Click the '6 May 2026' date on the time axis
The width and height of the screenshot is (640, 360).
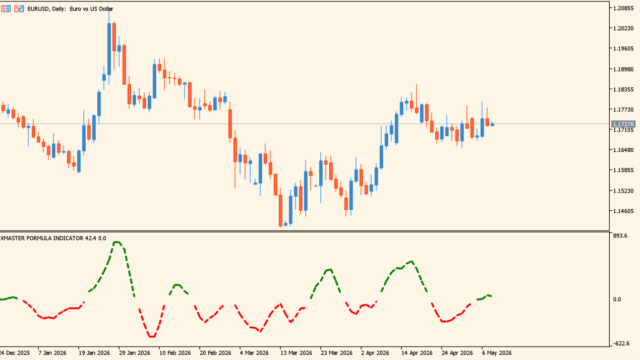[496, 353]
